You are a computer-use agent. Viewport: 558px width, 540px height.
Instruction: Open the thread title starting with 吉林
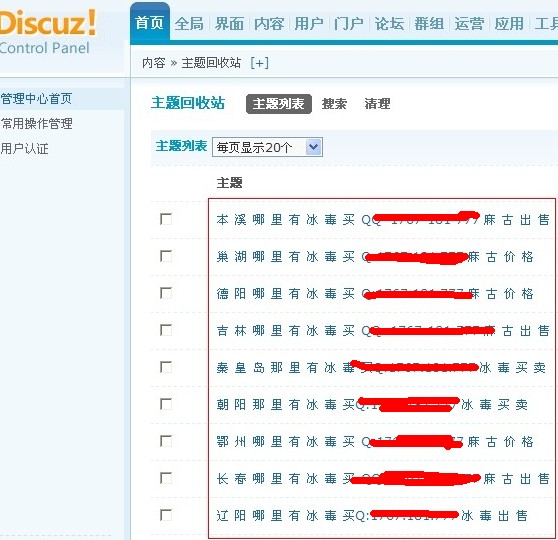point(383,331)
